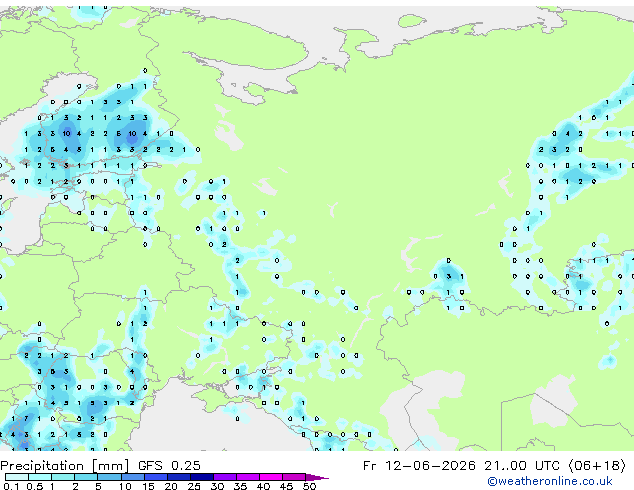Image resolution: width=634 pixels, height=490 pixels.
Task: Click the 40 to 45 mm magenta swatch
Action: click(x=271, y=477)
